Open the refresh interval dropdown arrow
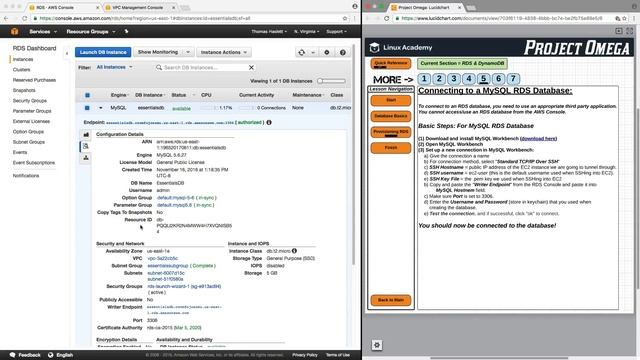The image size is (640, 360). (x=313, y=52)
